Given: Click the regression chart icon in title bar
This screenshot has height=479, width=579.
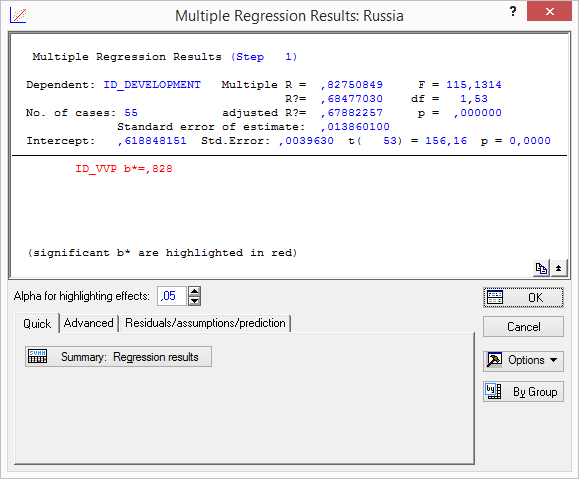Looking at the screenshot, I should 18,15.
